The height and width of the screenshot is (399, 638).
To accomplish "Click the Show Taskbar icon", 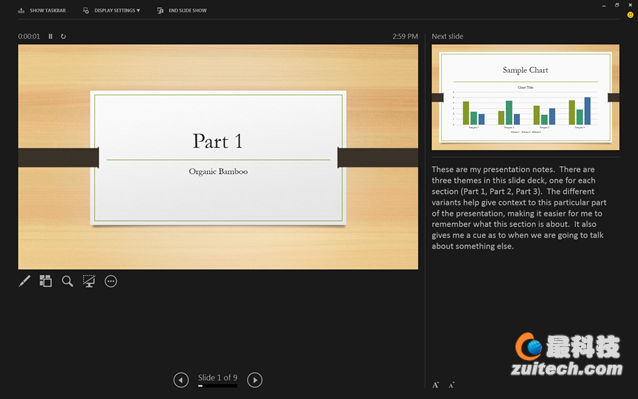I will (21, 11).
